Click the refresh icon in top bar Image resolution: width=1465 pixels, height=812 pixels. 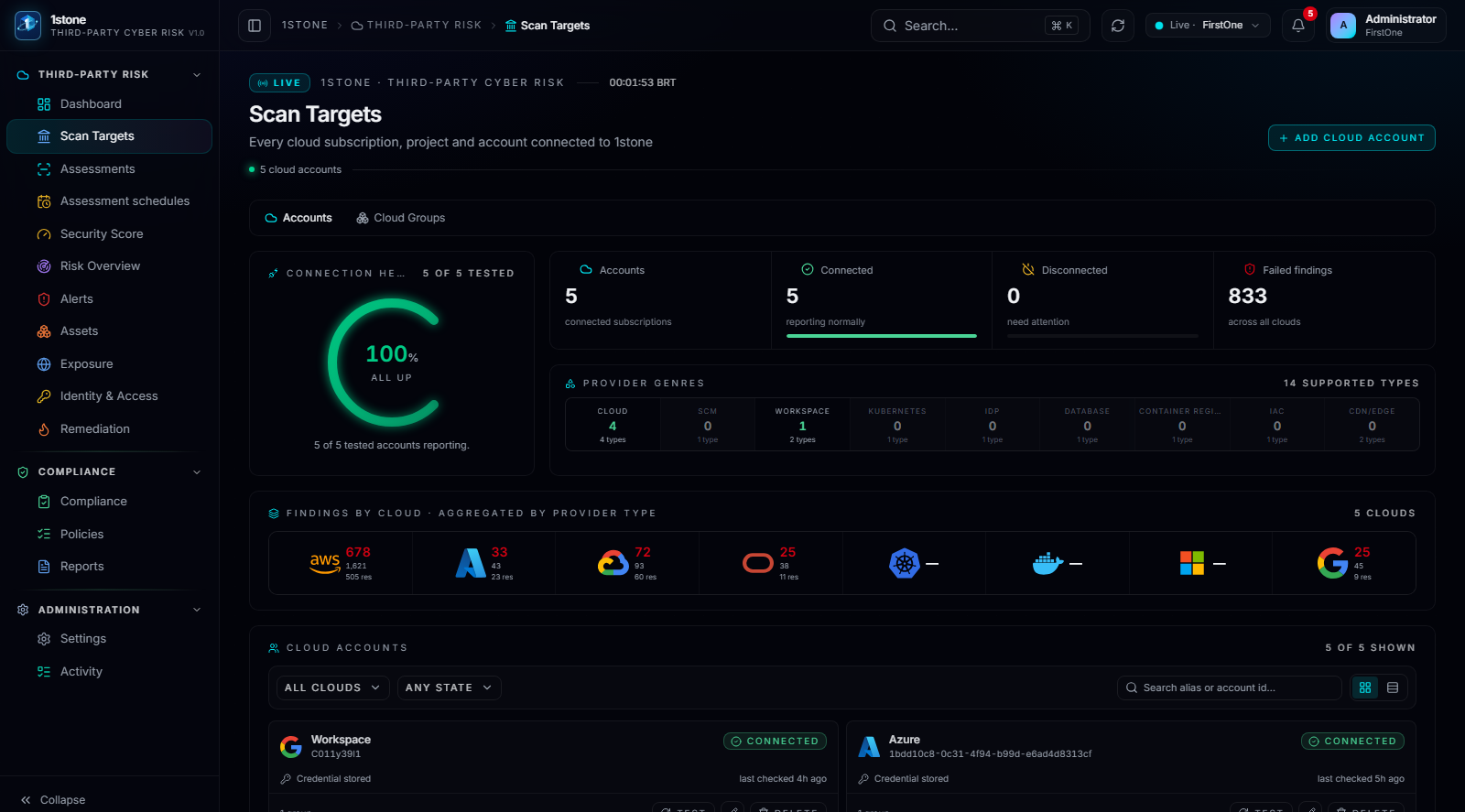pos(1118,26)
